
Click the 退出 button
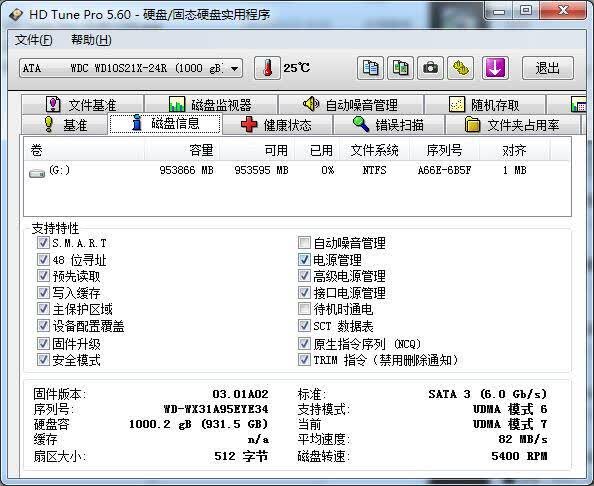tap(548, 68)
